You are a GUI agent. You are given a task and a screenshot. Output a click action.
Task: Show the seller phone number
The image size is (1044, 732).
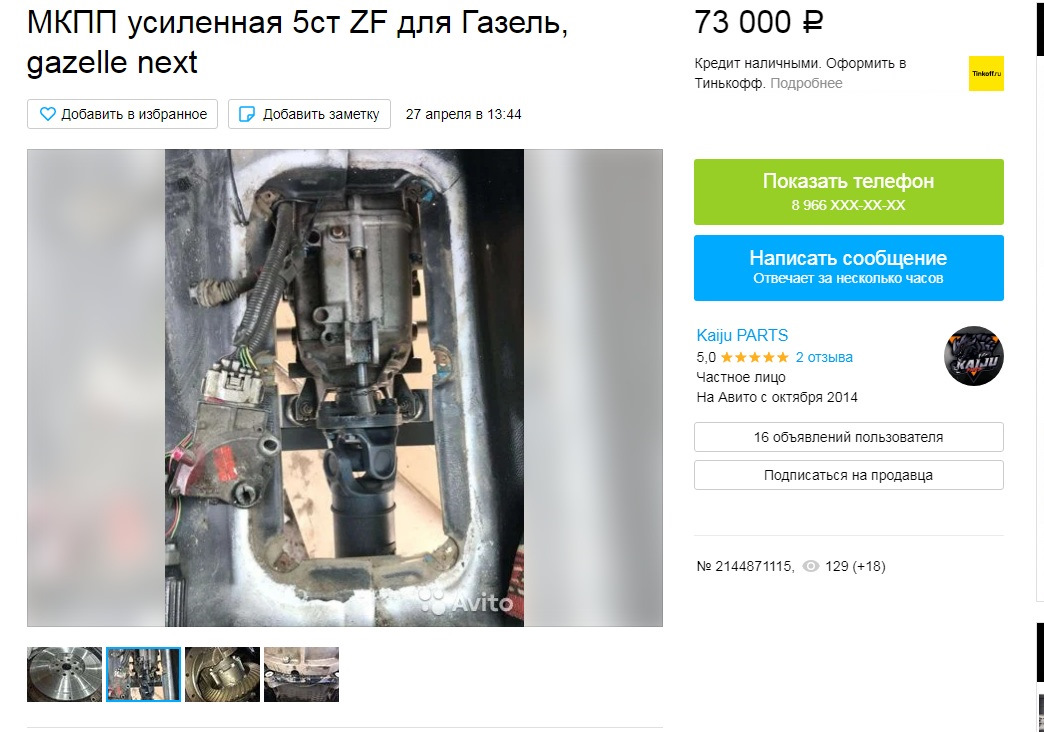848,192
